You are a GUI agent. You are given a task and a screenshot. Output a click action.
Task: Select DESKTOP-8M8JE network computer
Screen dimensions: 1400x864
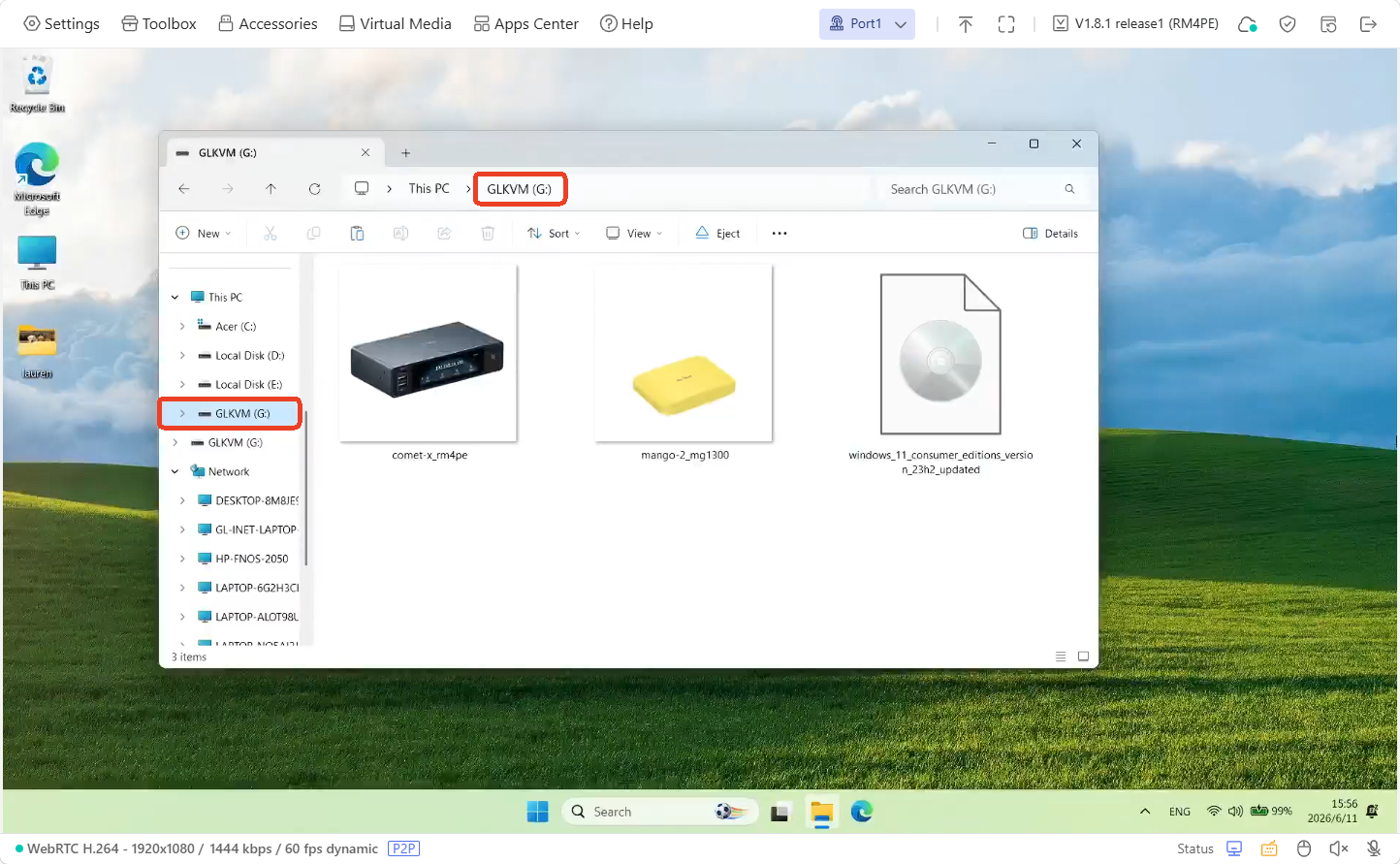(247, 500)
